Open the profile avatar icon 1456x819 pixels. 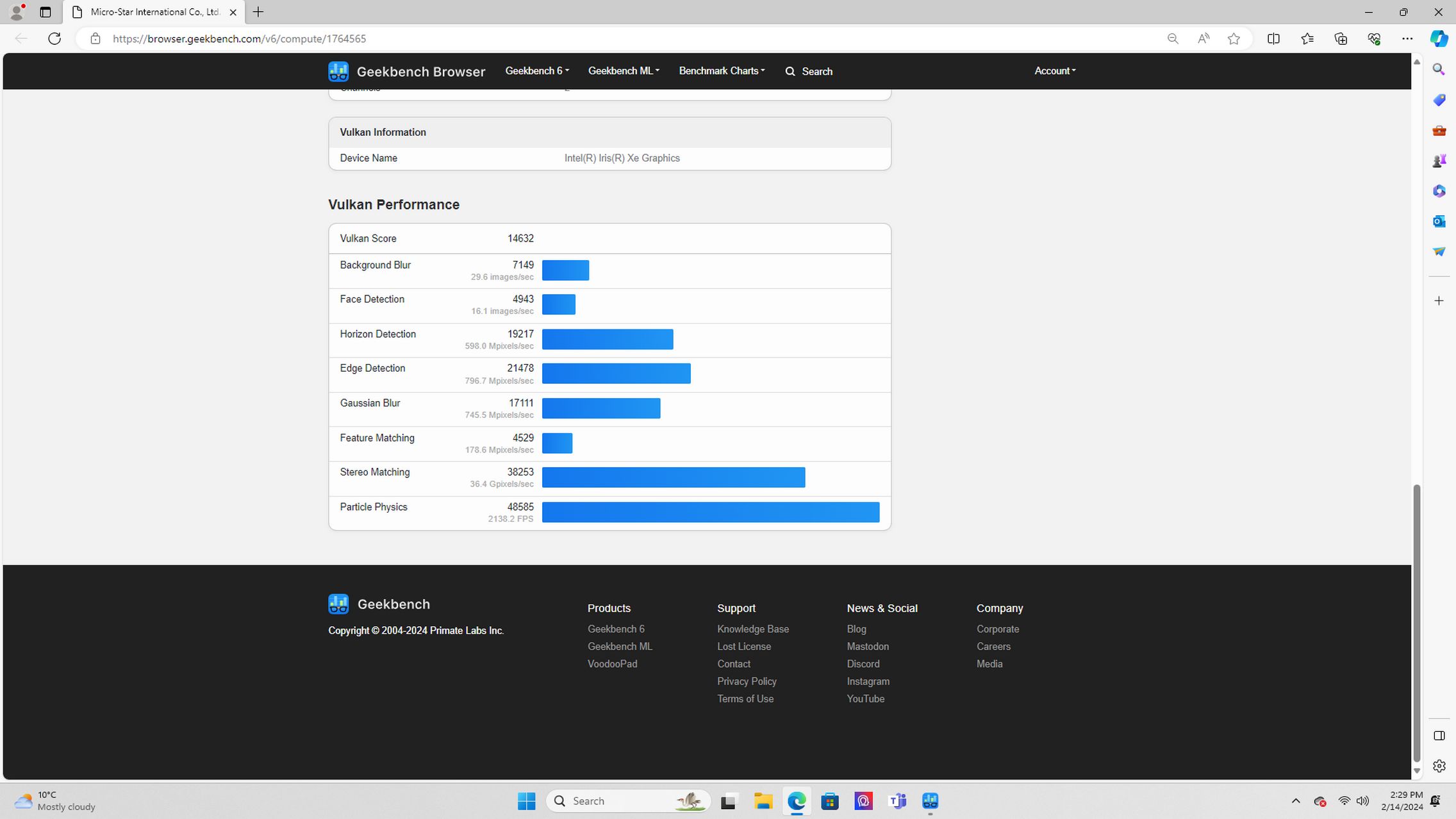click(x=17, y=12)
